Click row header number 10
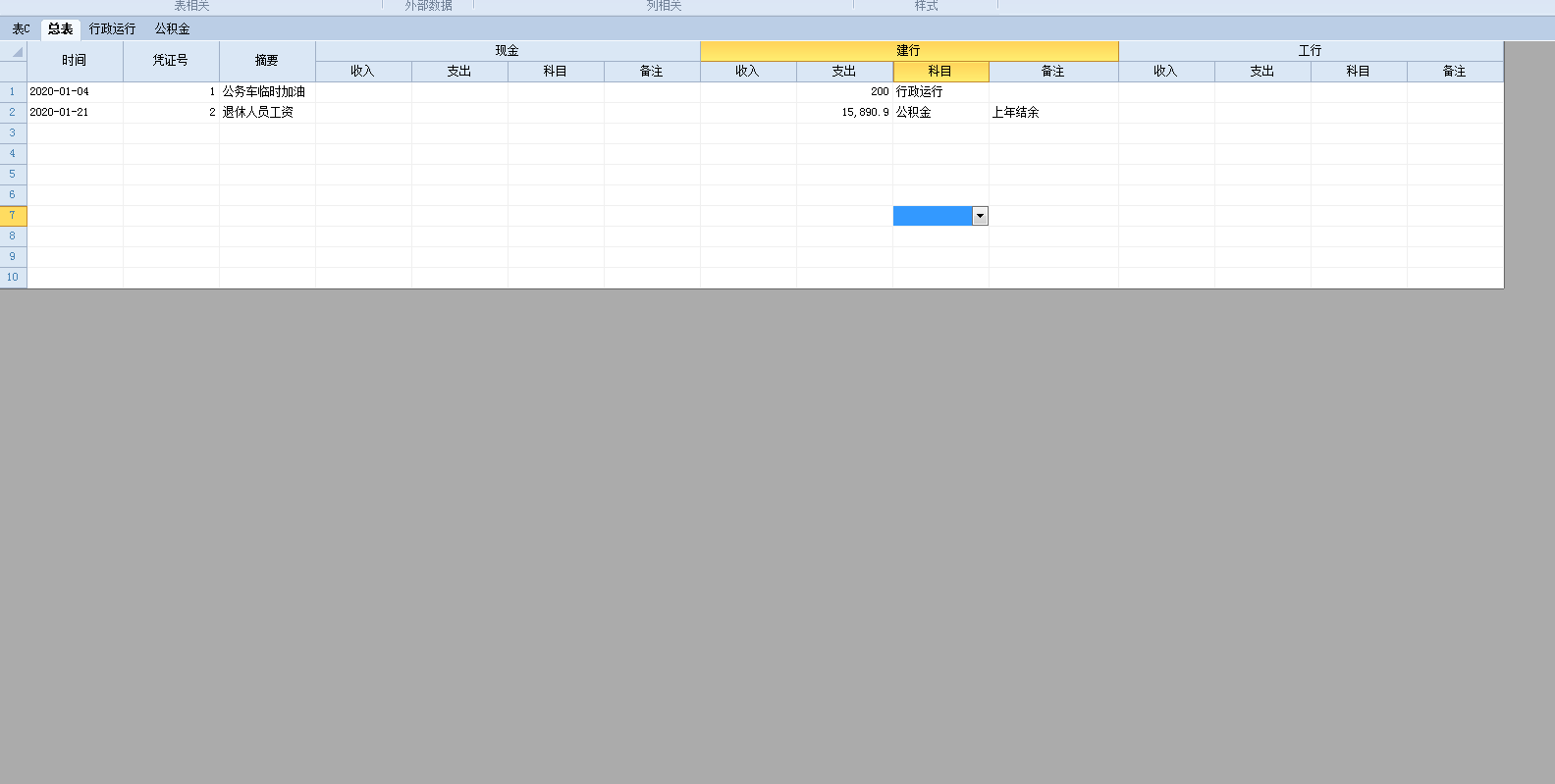 click(x=13, y=278)
